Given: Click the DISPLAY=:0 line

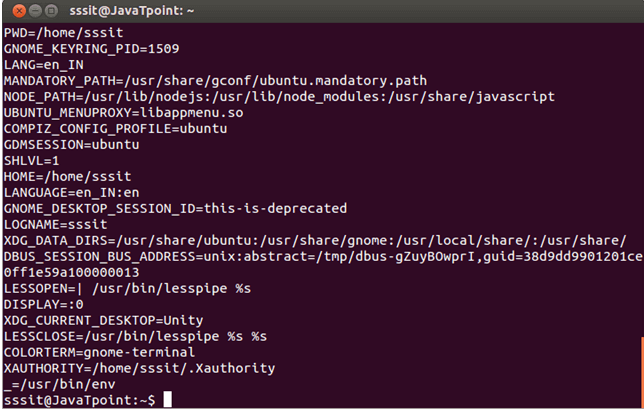Looking at the screenshot, I should pos(44,304).
